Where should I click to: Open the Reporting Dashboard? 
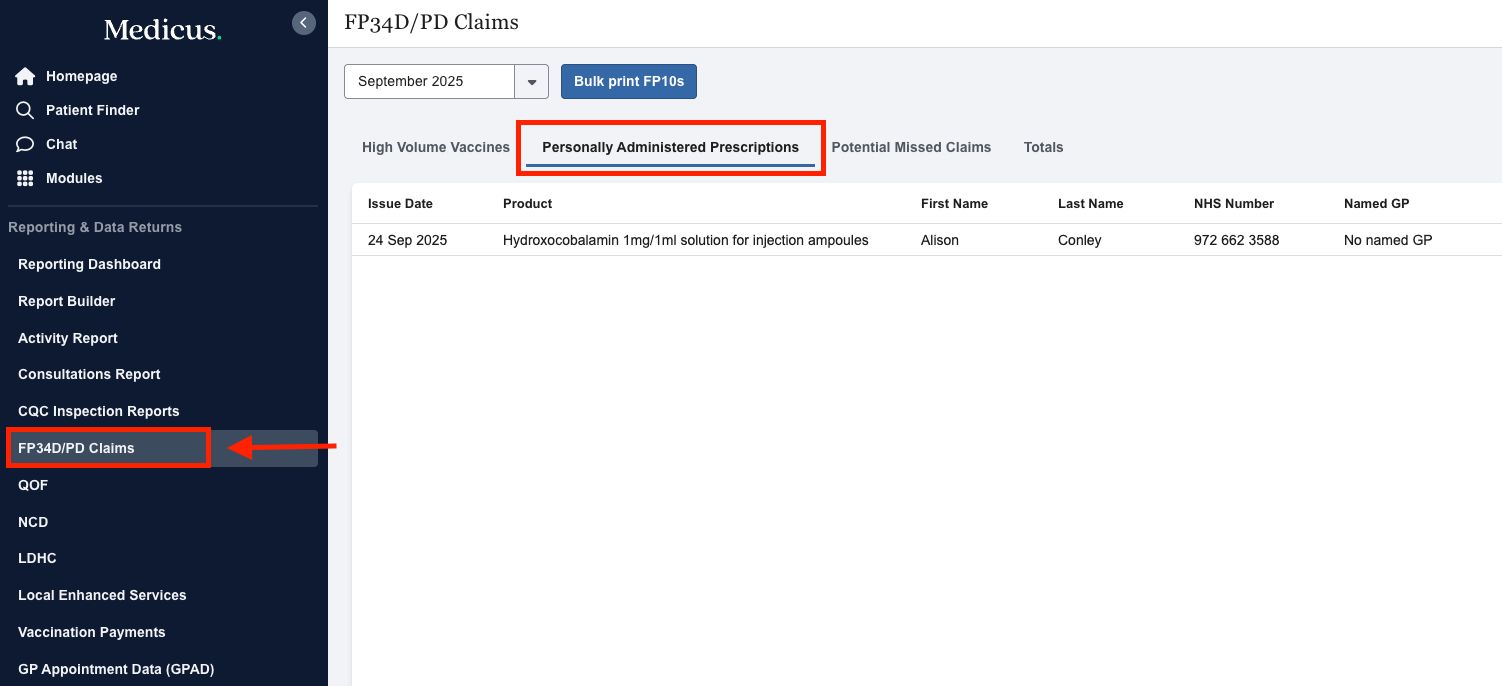tap(89, 264)
